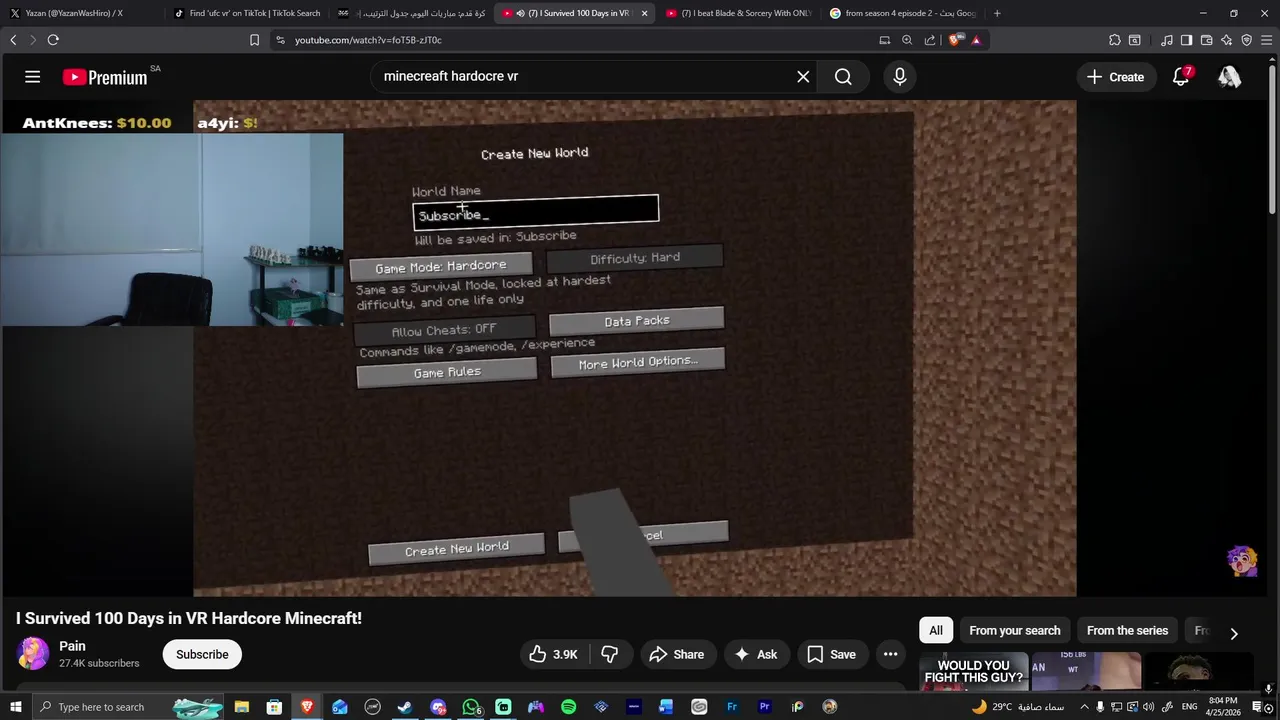Viewport: 1280px width, 720px height.
Task: Open a new browser tab
Action: click(997, 13)
